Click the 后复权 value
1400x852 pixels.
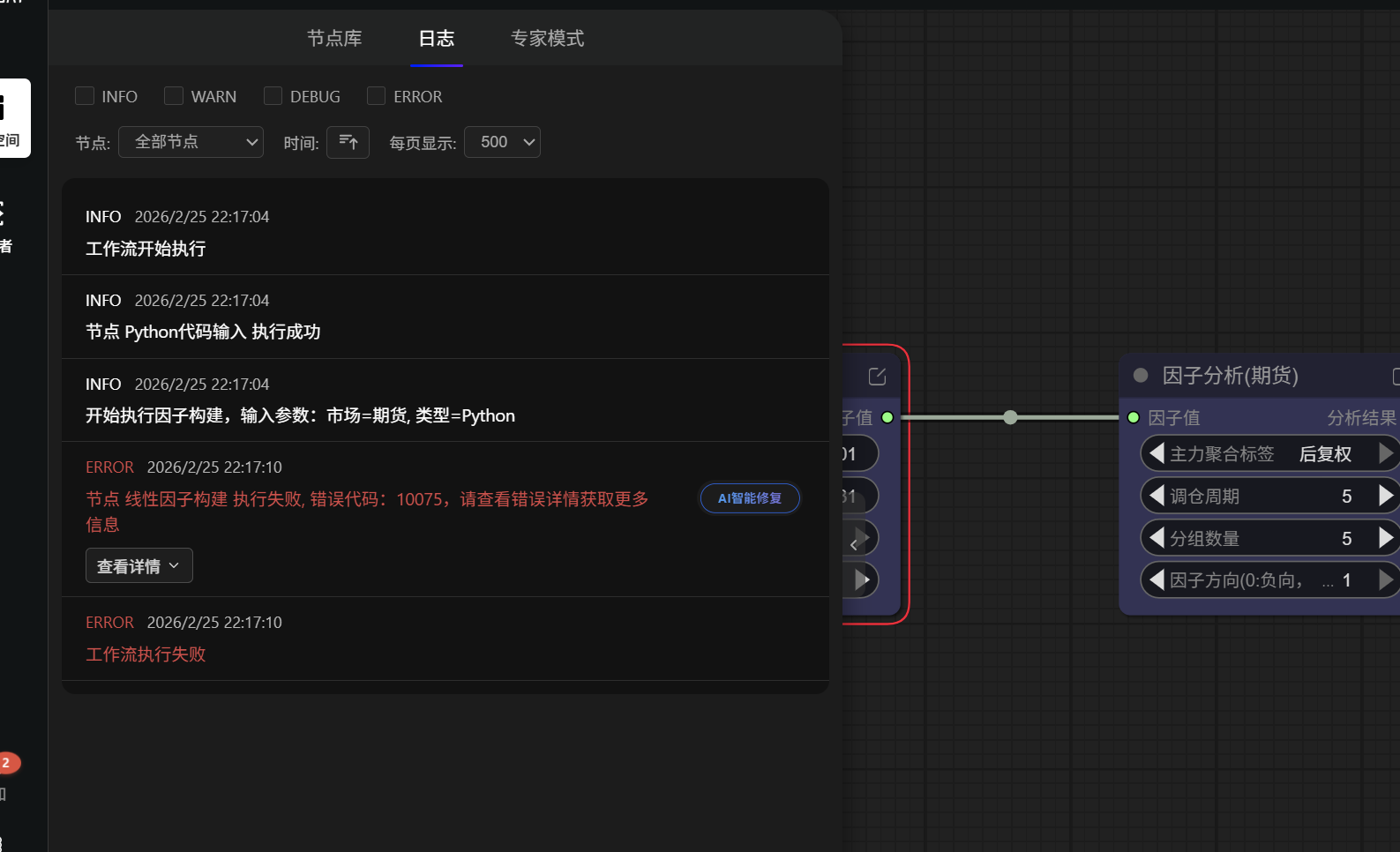click(1325, 454)
